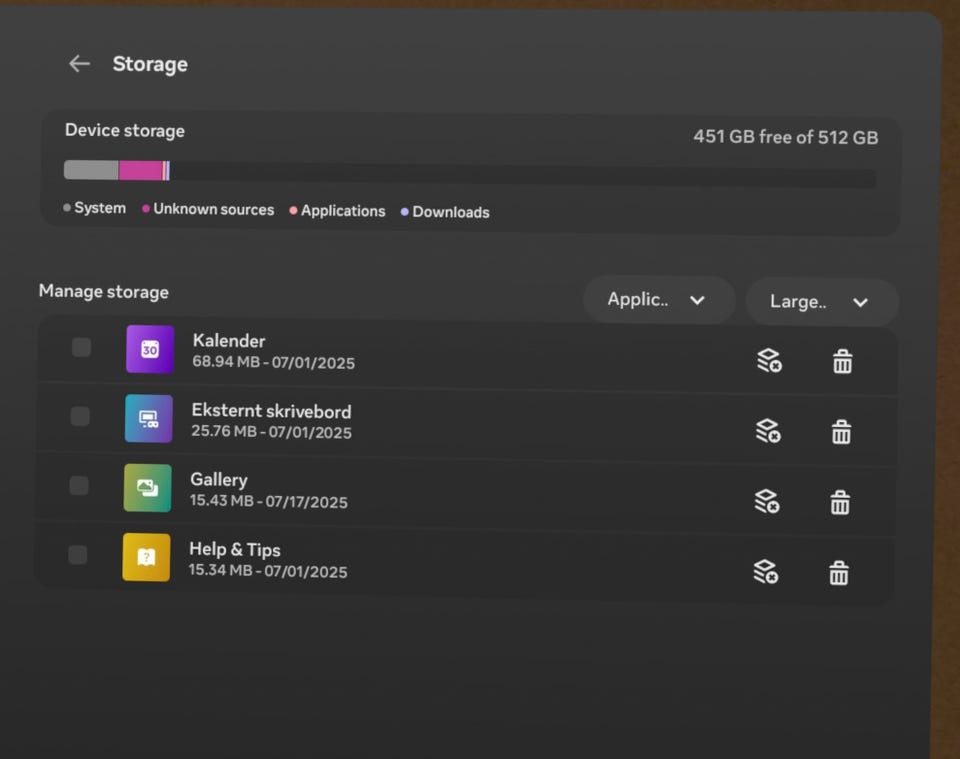Viewport: 960px width, 759px height.
Task: Clear Help & Tips app data icon
Action: (765, 572)
